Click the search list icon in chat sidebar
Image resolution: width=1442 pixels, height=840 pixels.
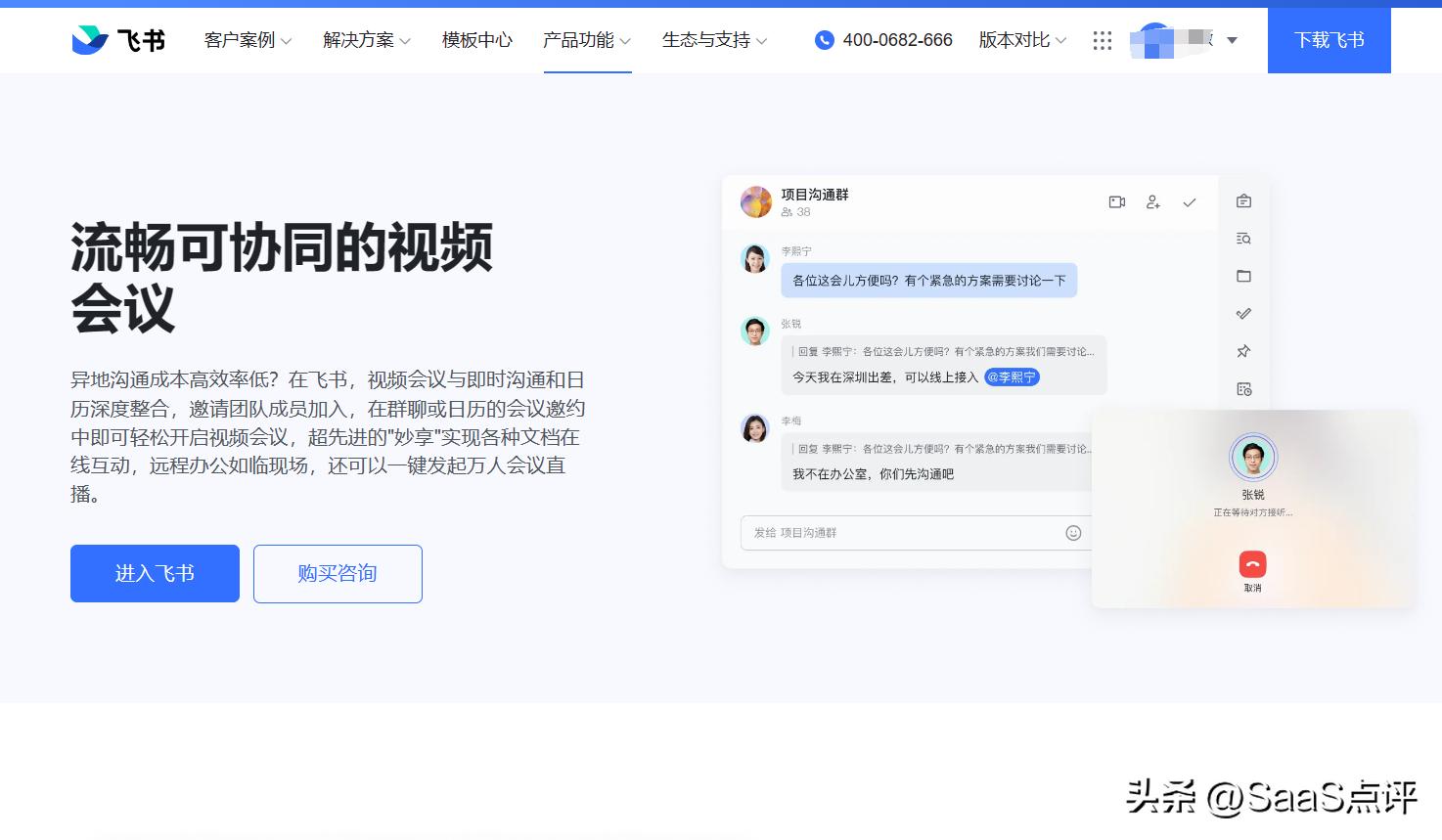[x=1243, y=239]
